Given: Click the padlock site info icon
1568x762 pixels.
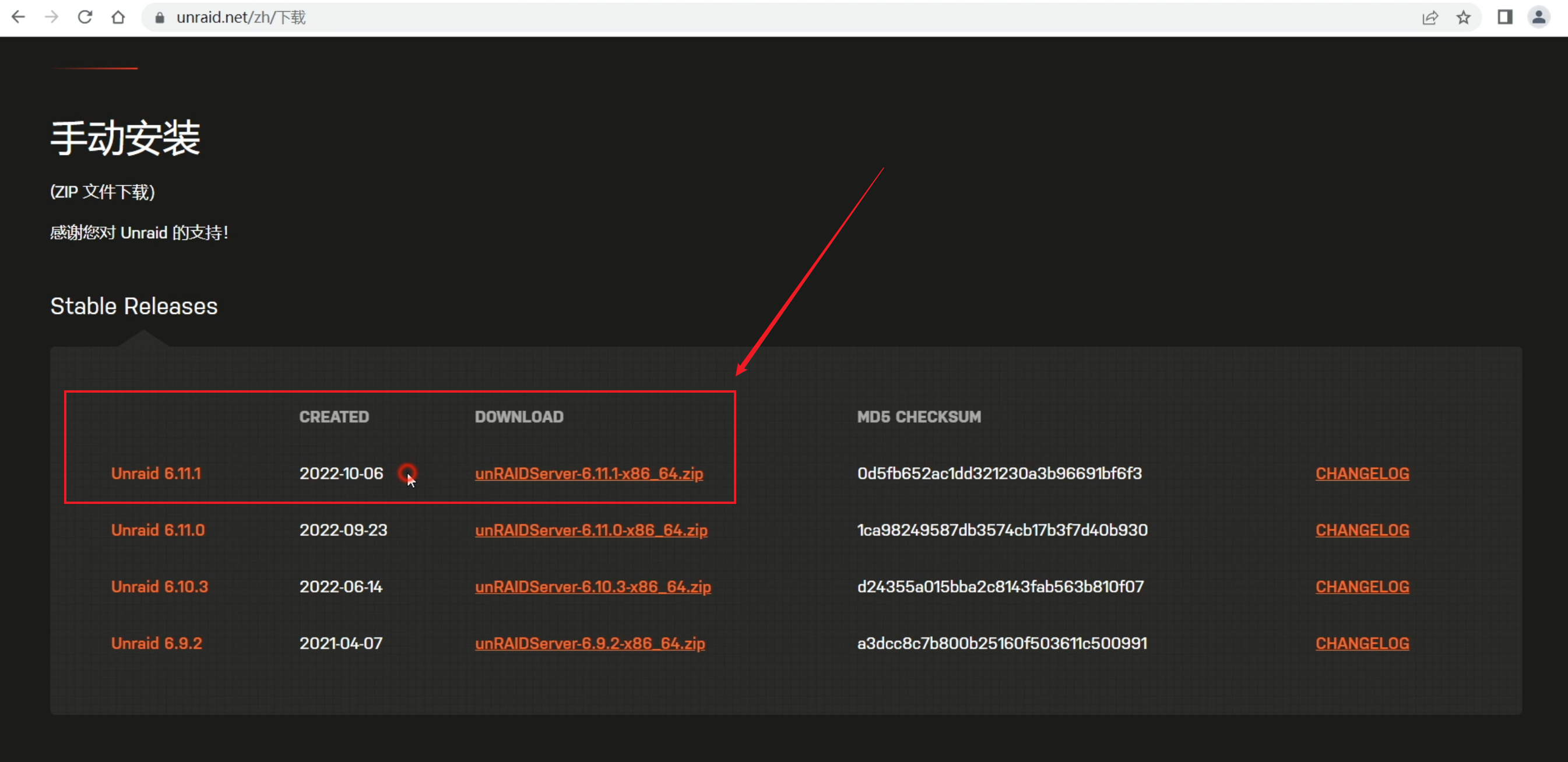Looking at the screenshot, I should click(x=160, y=17).
